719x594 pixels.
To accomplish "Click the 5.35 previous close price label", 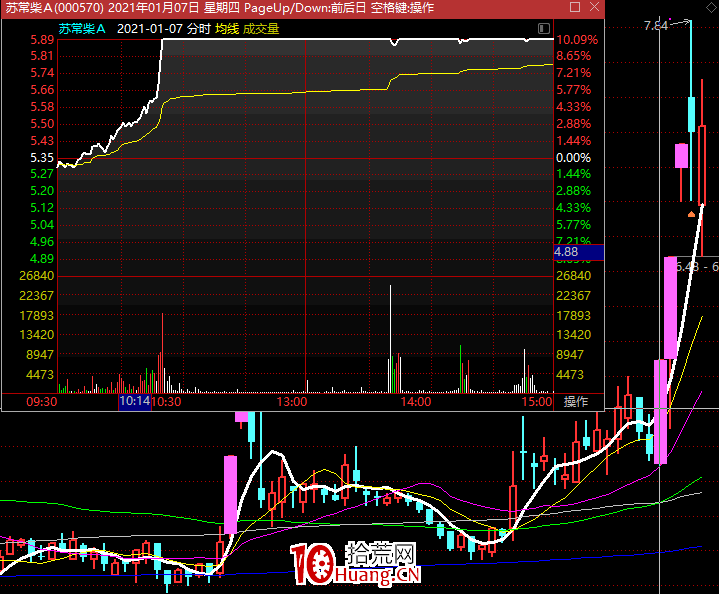I will tap(42, 158).
